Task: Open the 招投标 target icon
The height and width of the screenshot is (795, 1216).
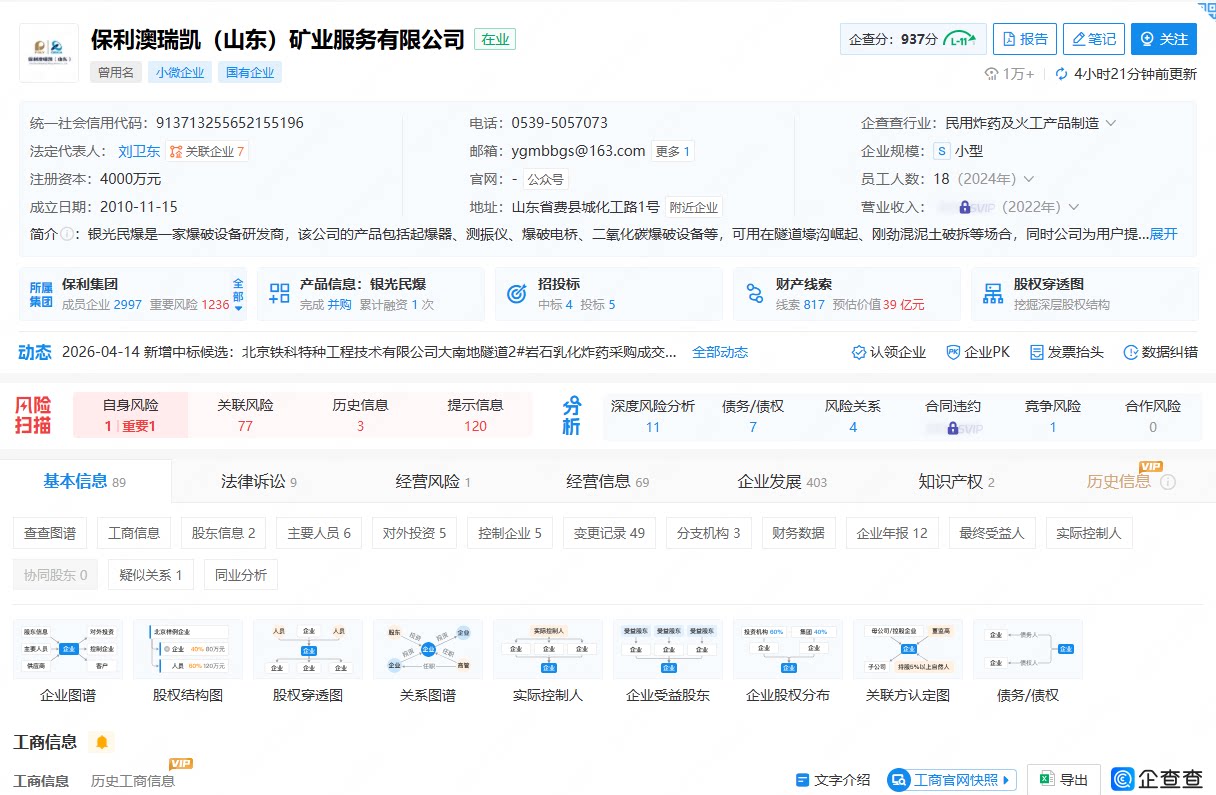Action: tap(517, 294)
